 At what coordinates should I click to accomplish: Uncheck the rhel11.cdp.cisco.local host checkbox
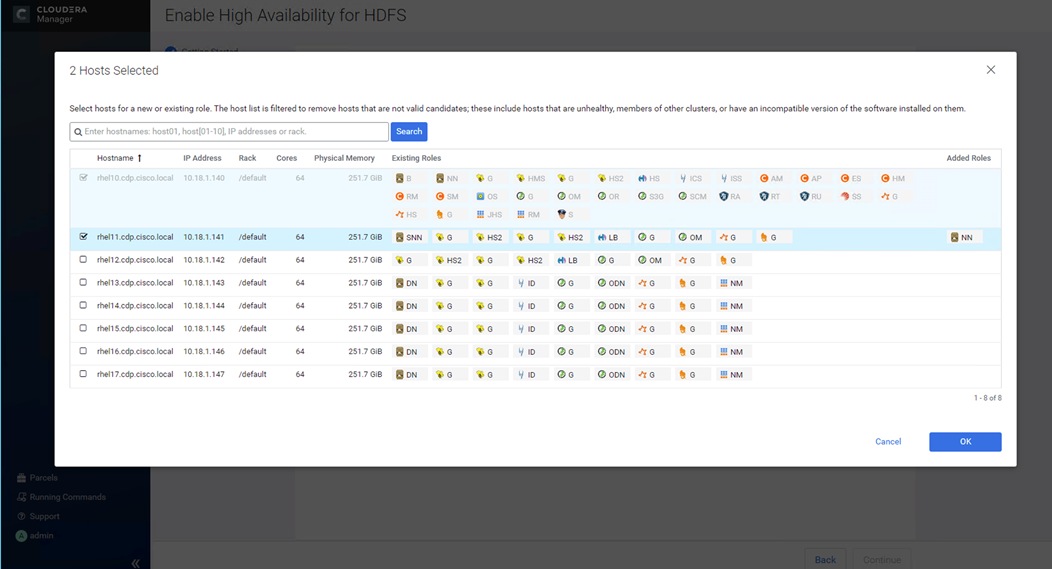83,237
